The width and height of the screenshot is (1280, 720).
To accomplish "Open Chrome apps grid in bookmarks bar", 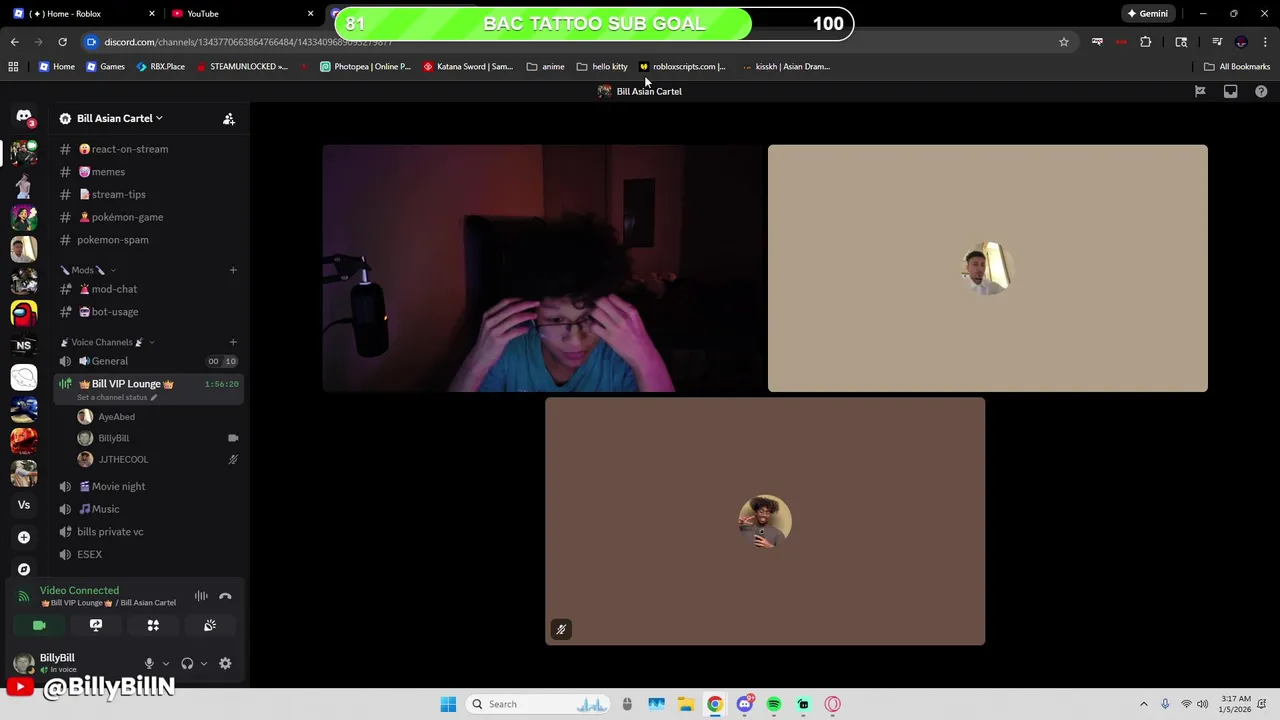I will (x=13, y=67).
